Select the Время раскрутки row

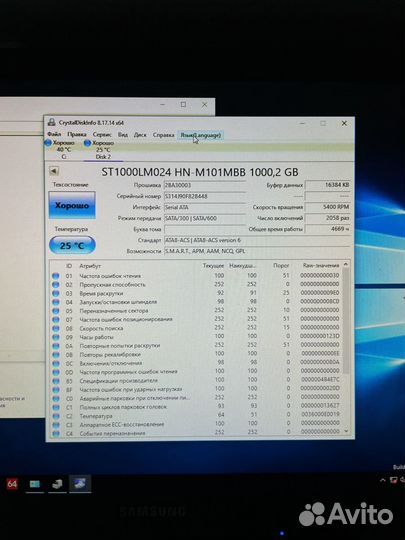[x=196, y=293]
